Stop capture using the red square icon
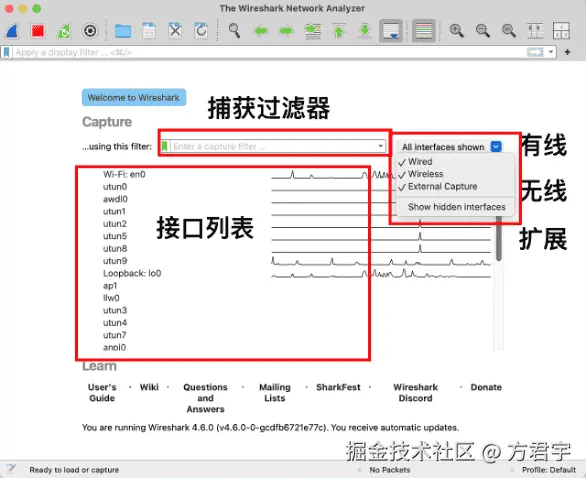The width and height of the screenshot is (587, 479). pos(38,31)
